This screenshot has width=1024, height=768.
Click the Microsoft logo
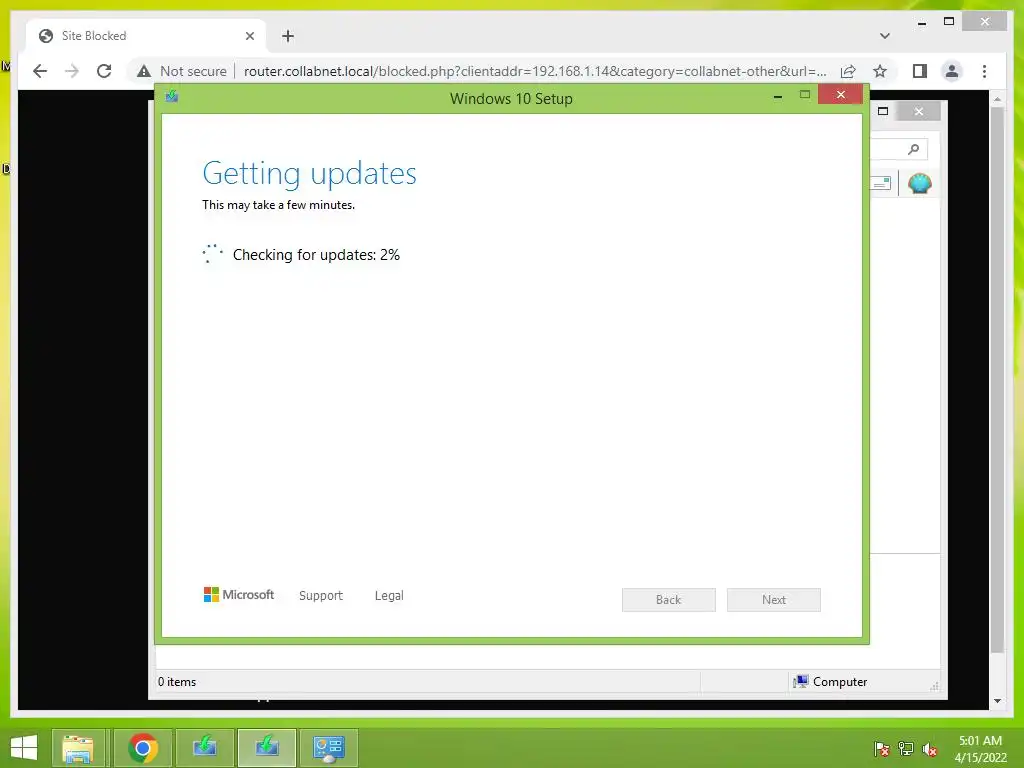pos(239,594)
